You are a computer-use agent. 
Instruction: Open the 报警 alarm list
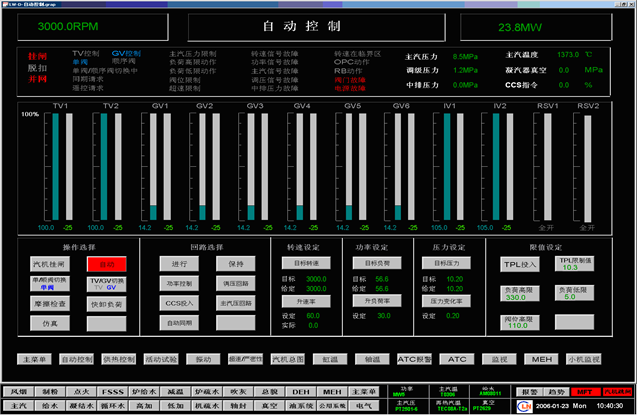click(530, 392)
